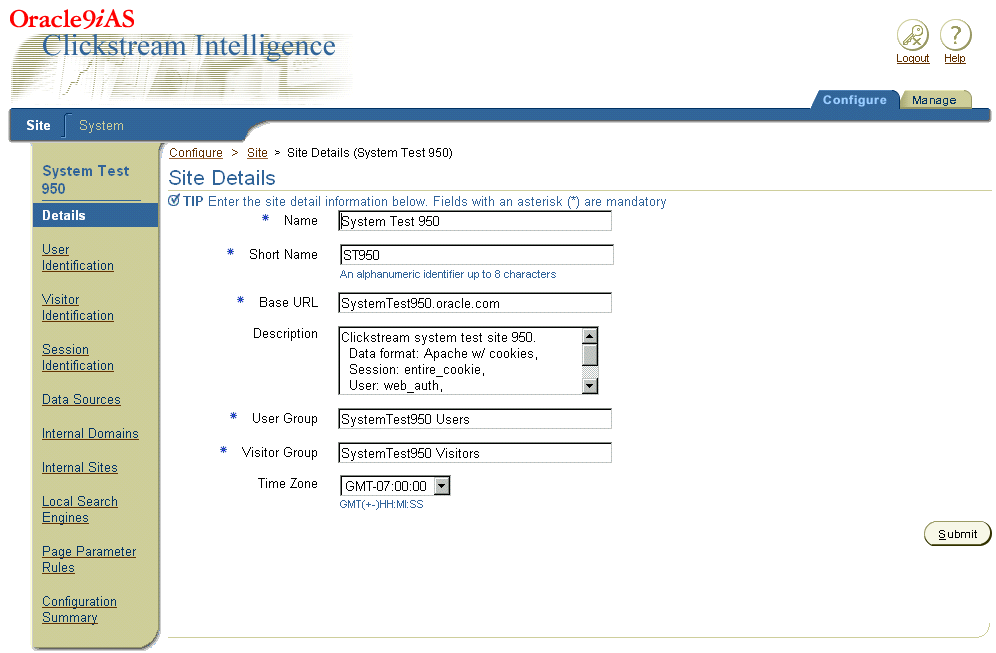The height and width of the screenshot is (653, 996).
Task: Focus the Name input field
Action: (x=475, y=221)
